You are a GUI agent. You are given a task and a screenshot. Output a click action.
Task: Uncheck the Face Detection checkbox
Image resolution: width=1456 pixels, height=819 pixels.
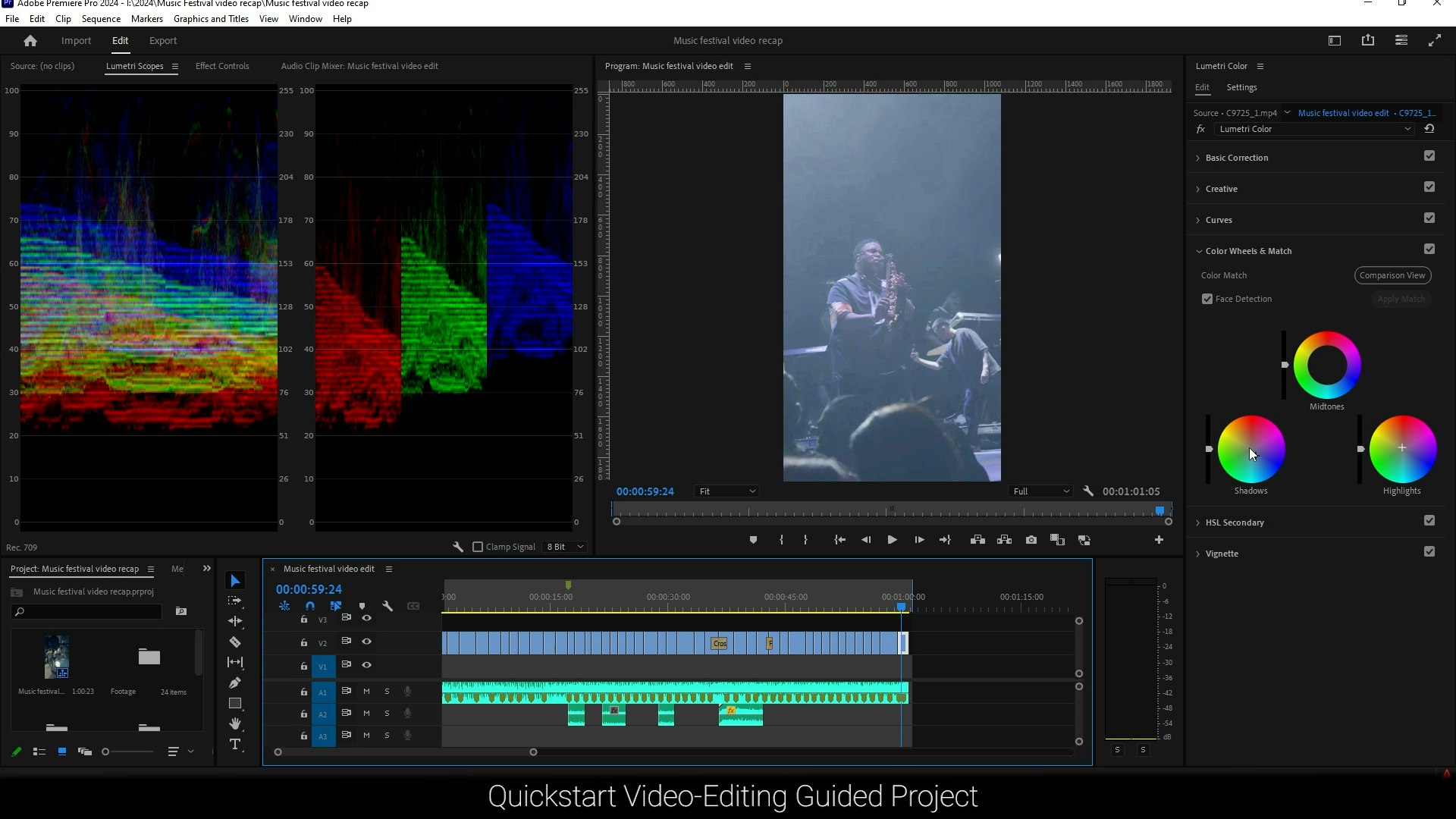[x=1207, y=299]
